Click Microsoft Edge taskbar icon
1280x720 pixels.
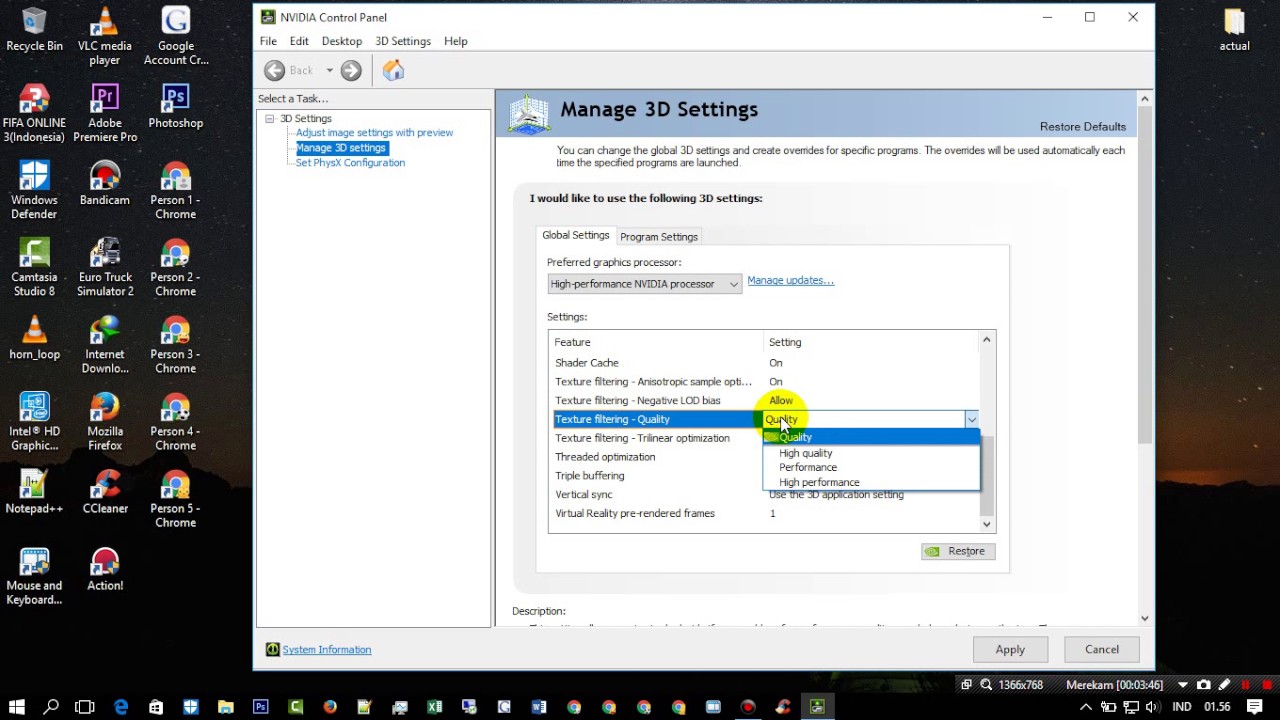(x=121, y=707)
